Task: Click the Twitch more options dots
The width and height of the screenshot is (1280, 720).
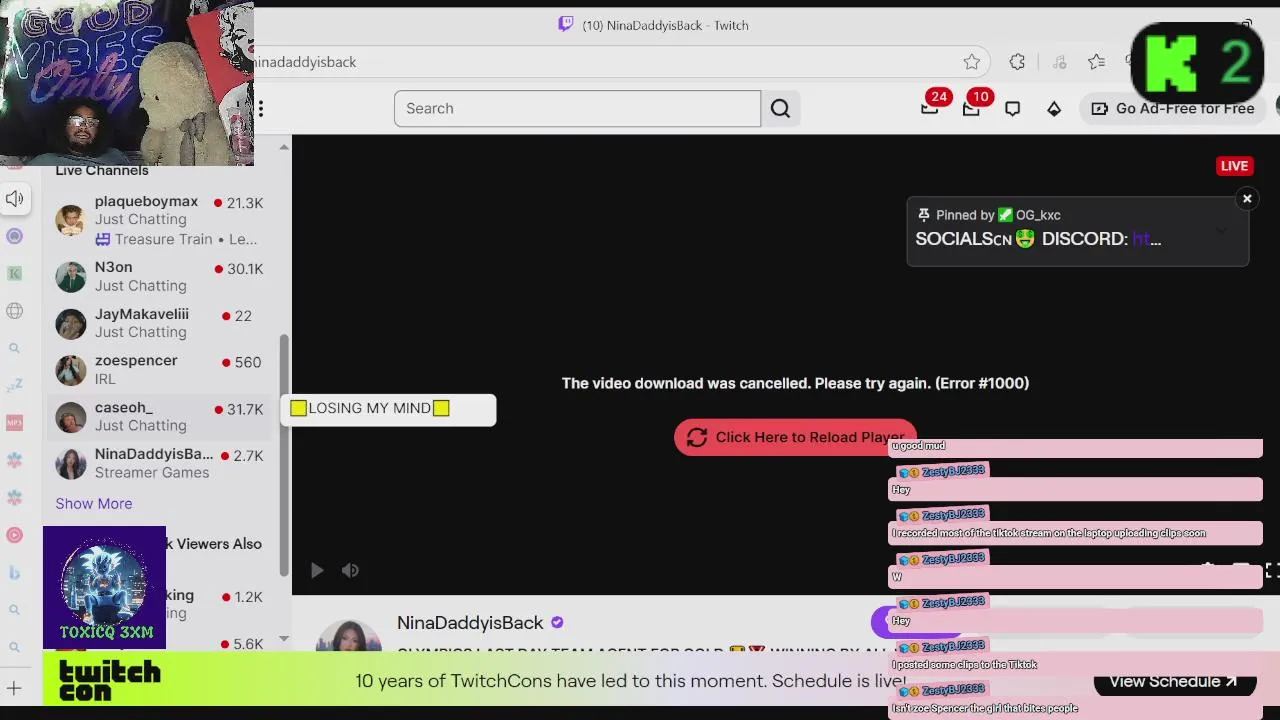Action: pos(260,108)
